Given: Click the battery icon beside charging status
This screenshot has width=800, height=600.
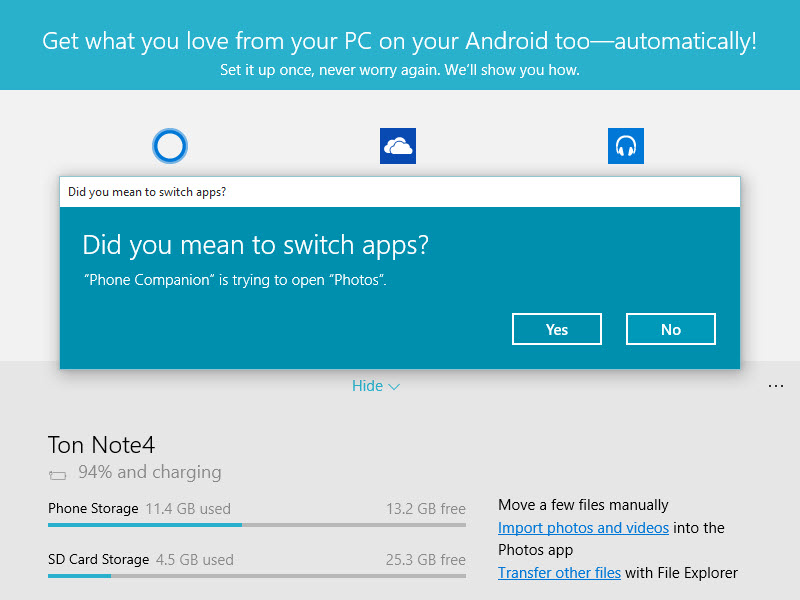Looking at the screenshot, I should click(57, 474).
